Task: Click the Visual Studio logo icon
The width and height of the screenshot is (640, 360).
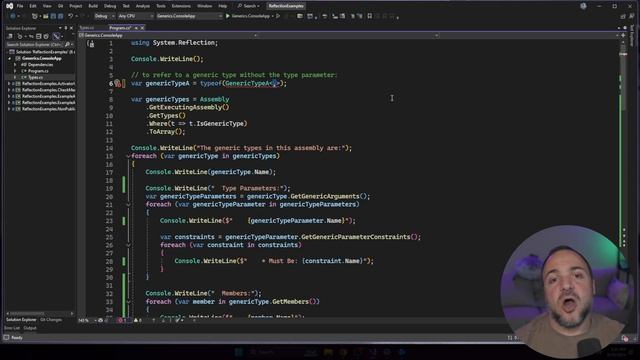Action: tap(9, 6)
